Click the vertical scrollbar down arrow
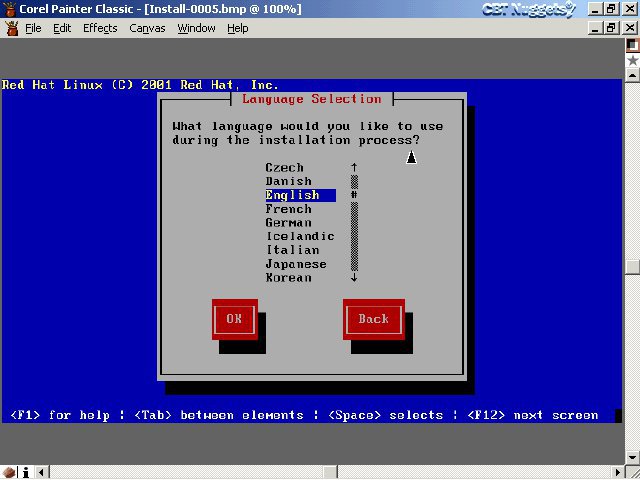This screenshot has height=480, width=640. (x=633, y=457)
